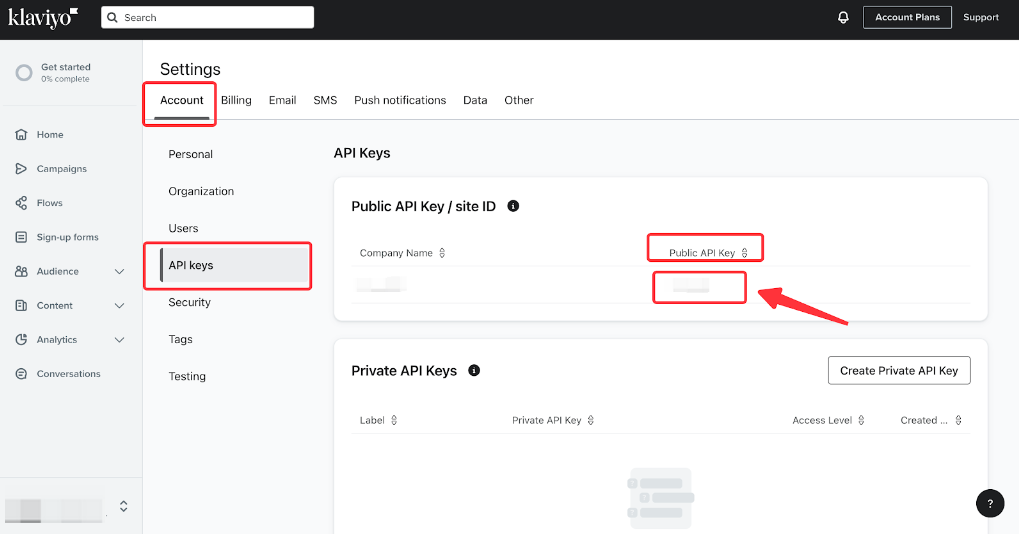Screen dimensions: 1019x541
Task: Click the Analytics pie chart icon
Action: [21, 339]
